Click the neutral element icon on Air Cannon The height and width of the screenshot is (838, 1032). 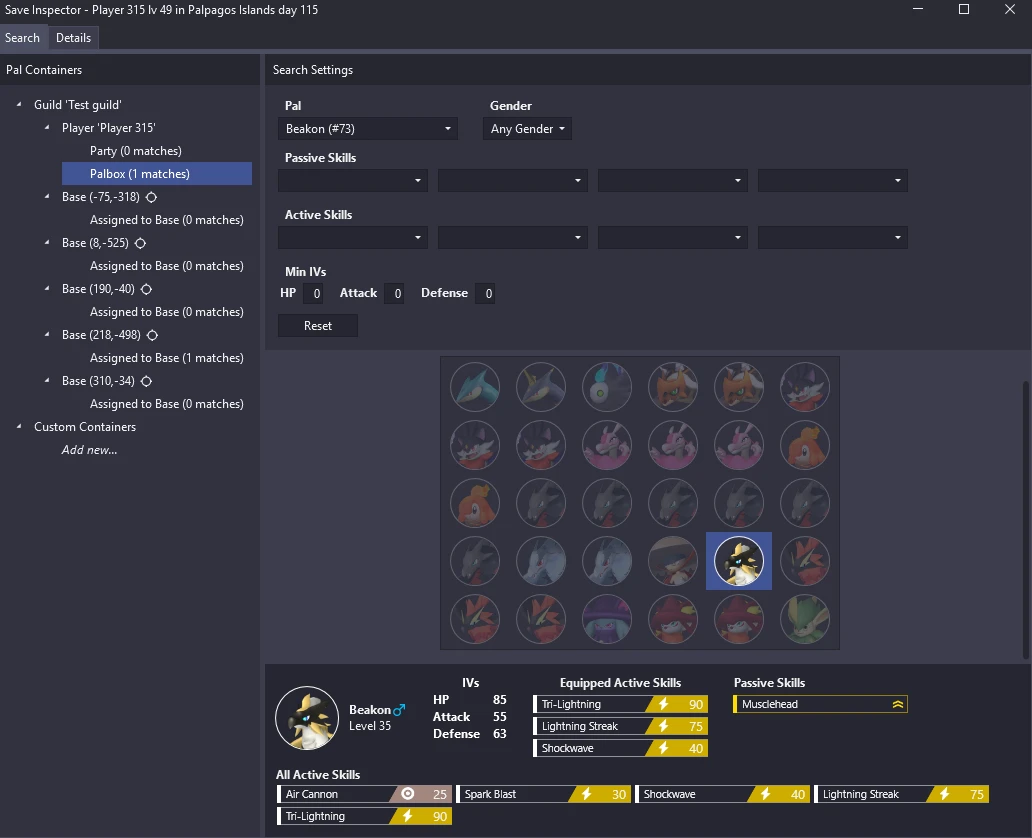click(407, 794)
